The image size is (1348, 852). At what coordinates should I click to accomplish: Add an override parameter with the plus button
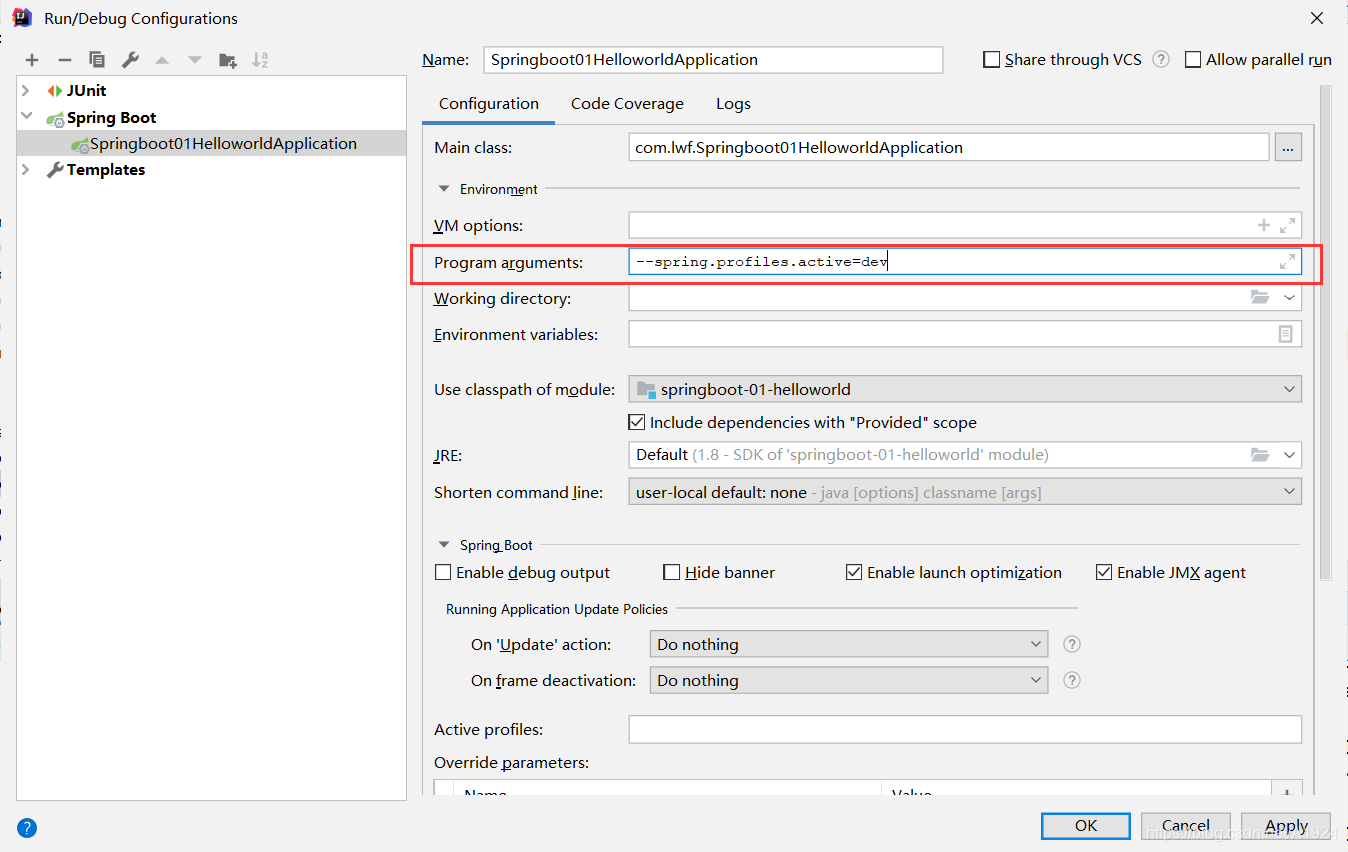pos(1286,792)
